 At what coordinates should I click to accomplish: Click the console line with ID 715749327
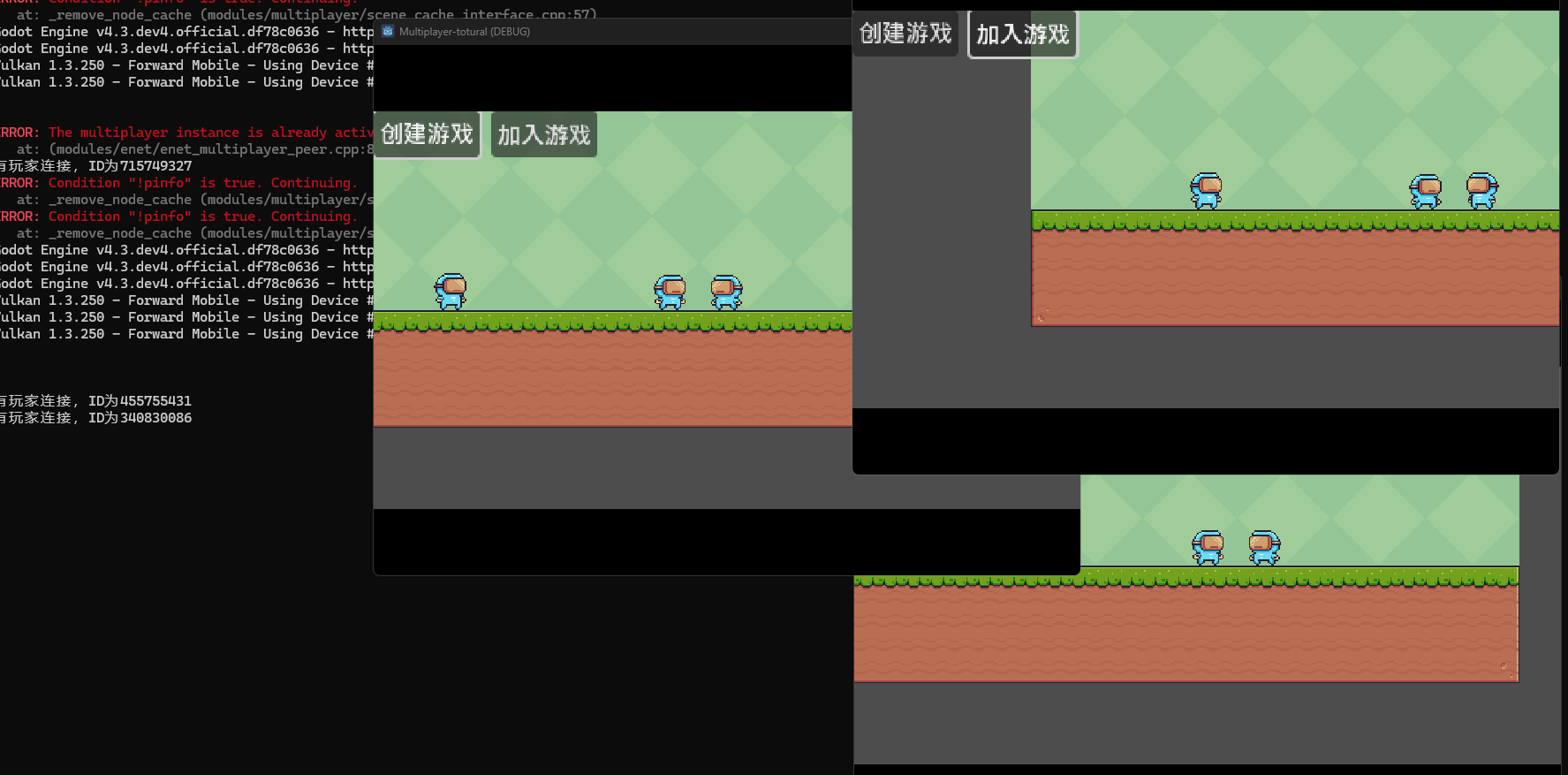tap(97, 166)
